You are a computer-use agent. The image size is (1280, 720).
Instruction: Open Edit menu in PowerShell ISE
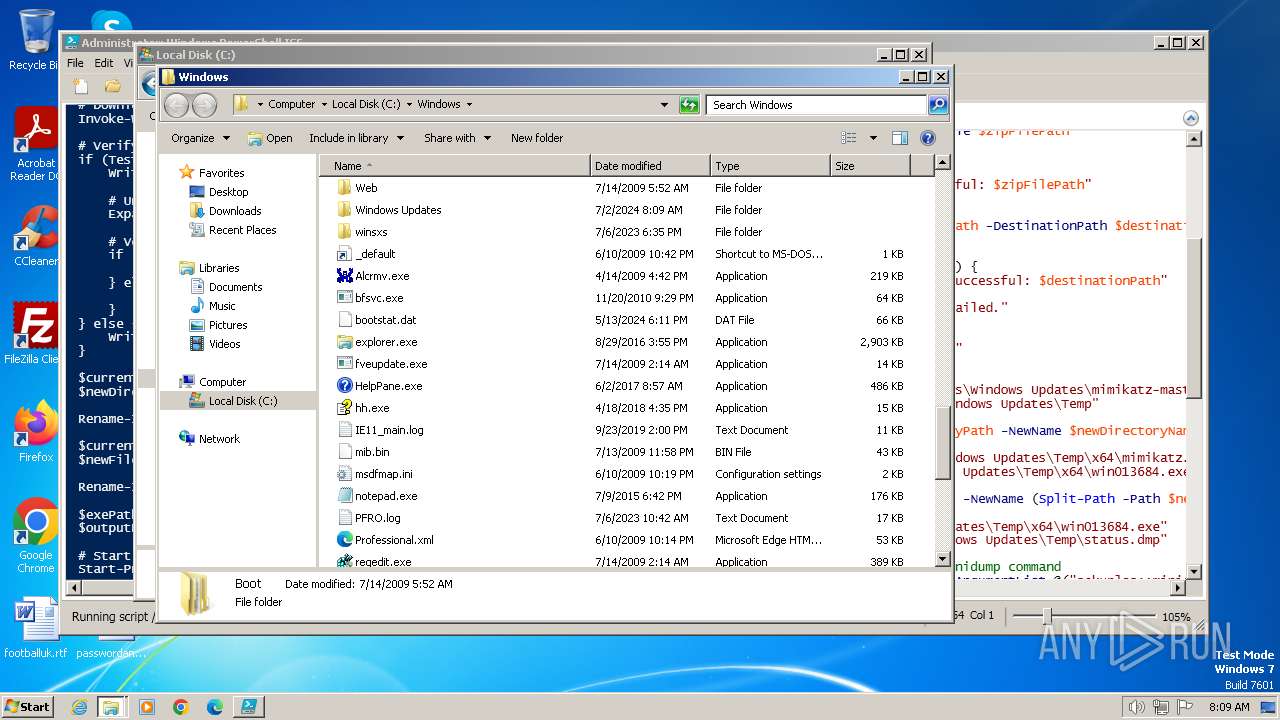104,63
